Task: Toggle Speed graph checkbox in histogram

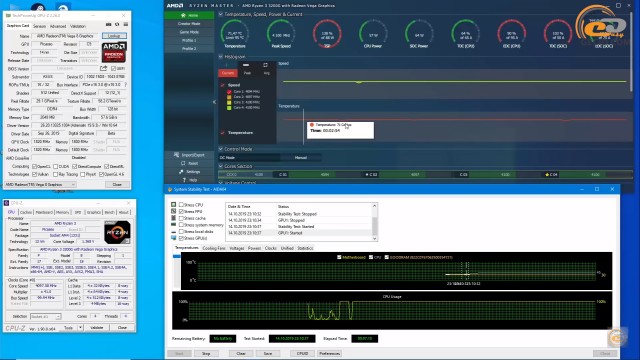Action: click(x=222, y=85)
